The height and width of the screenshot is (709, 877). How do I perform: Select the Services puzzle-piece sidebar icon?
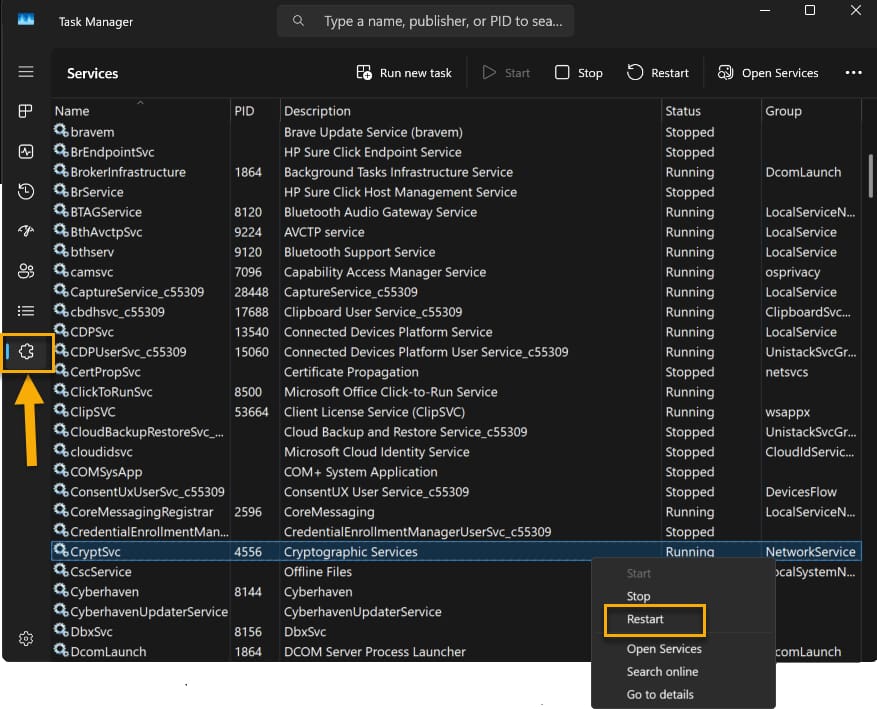click(x=27, y=352)
